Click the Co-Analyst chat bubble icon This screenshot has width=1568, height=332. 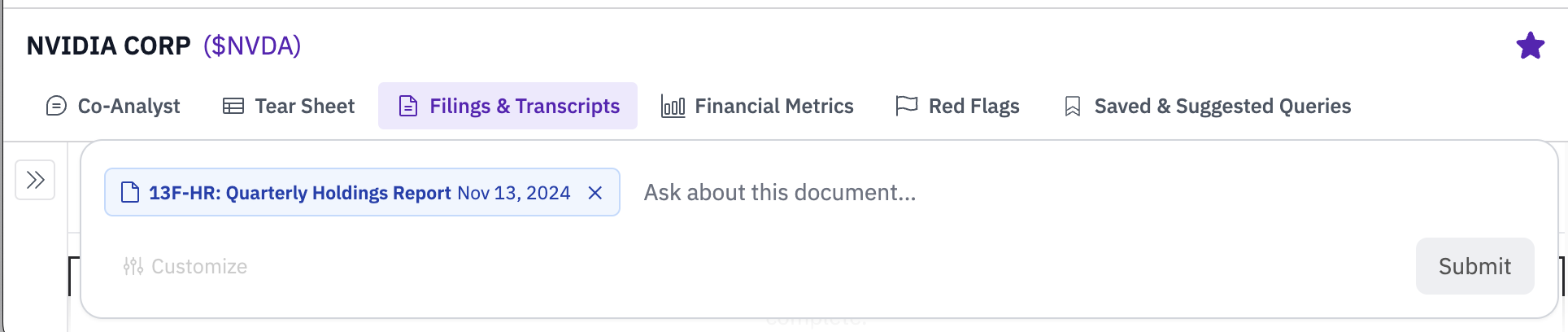(x=56, y=106)
